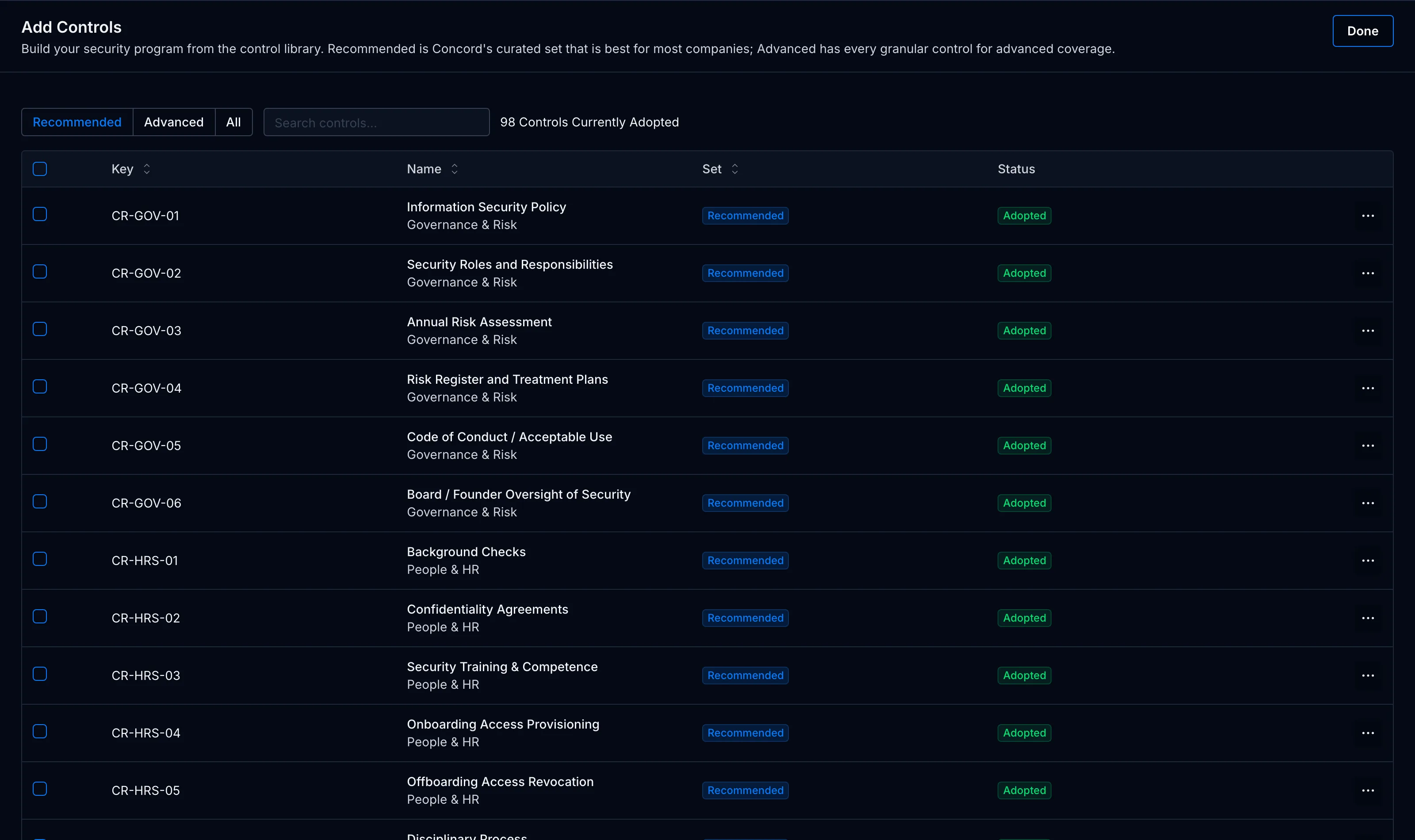Viewport: 1415px width, 840px height.
Task: Tick the select-all checkbox in the header
Action: click(40, 169)
